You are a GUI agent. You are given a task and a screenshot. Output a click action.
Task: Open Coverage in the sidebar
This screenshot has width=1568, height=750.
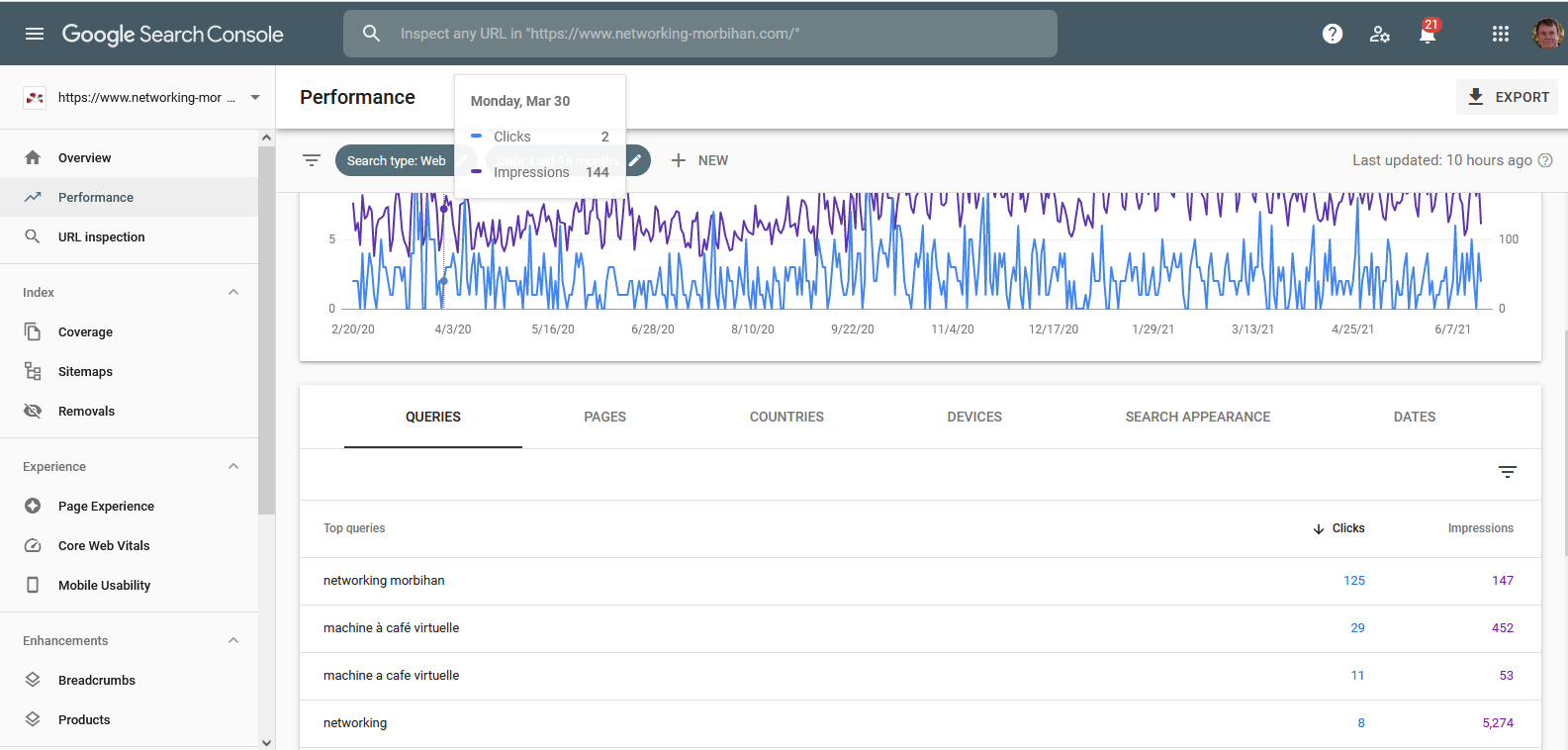click(129, 331)
